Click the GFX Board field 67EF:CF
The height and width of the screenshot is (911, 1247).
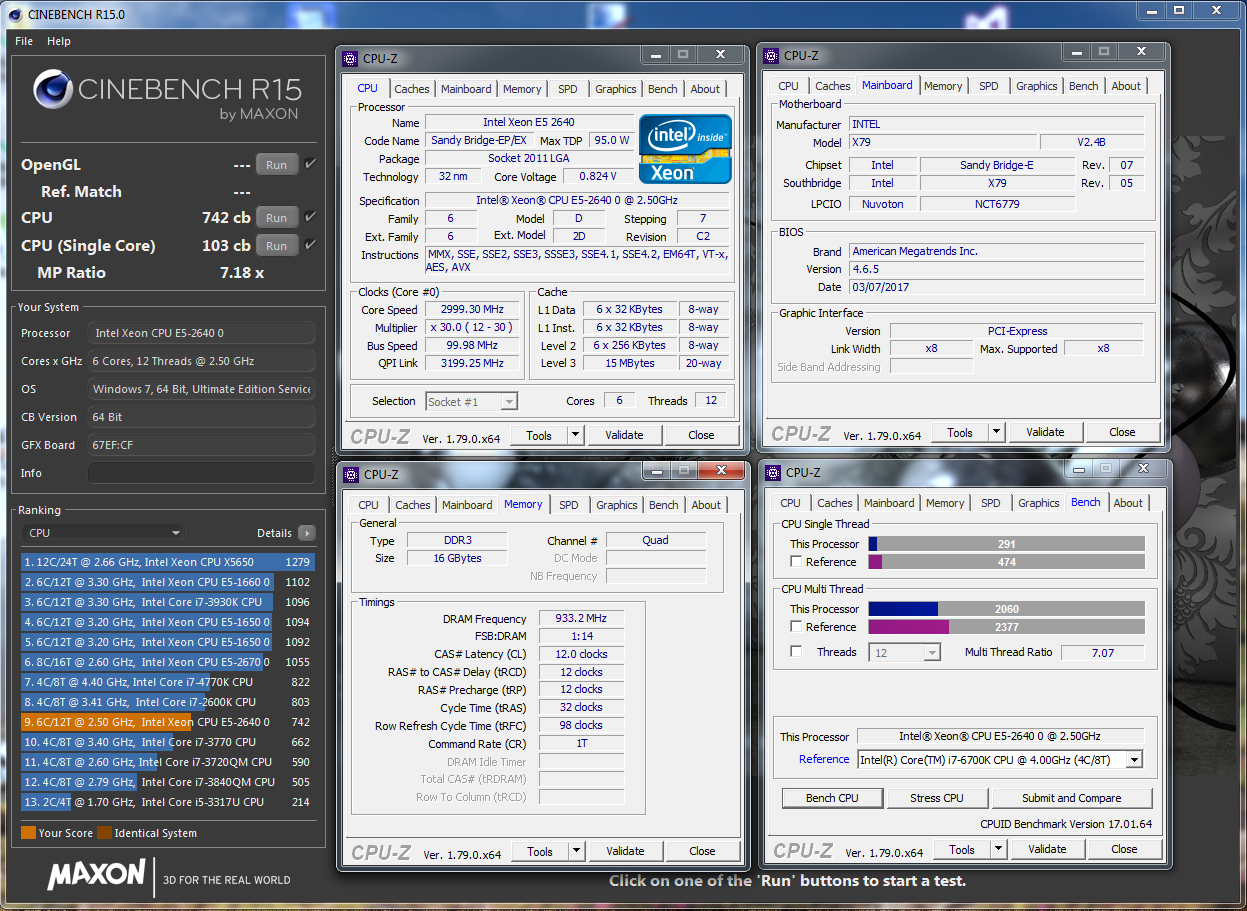[x=201, y=445]
